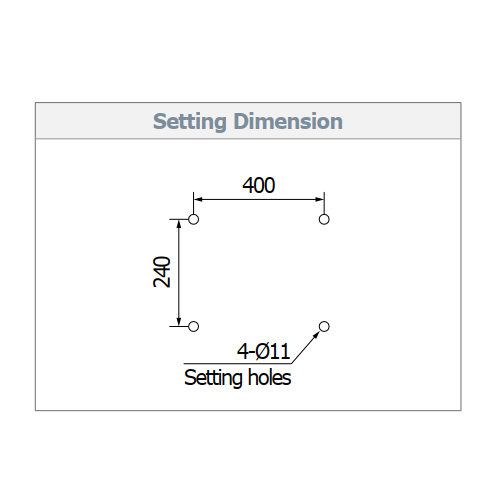The width and height of the screenshot is (500, 500).
Task: Click the 4-Ø11 hole callout label
Action: [x=263, y=351]
